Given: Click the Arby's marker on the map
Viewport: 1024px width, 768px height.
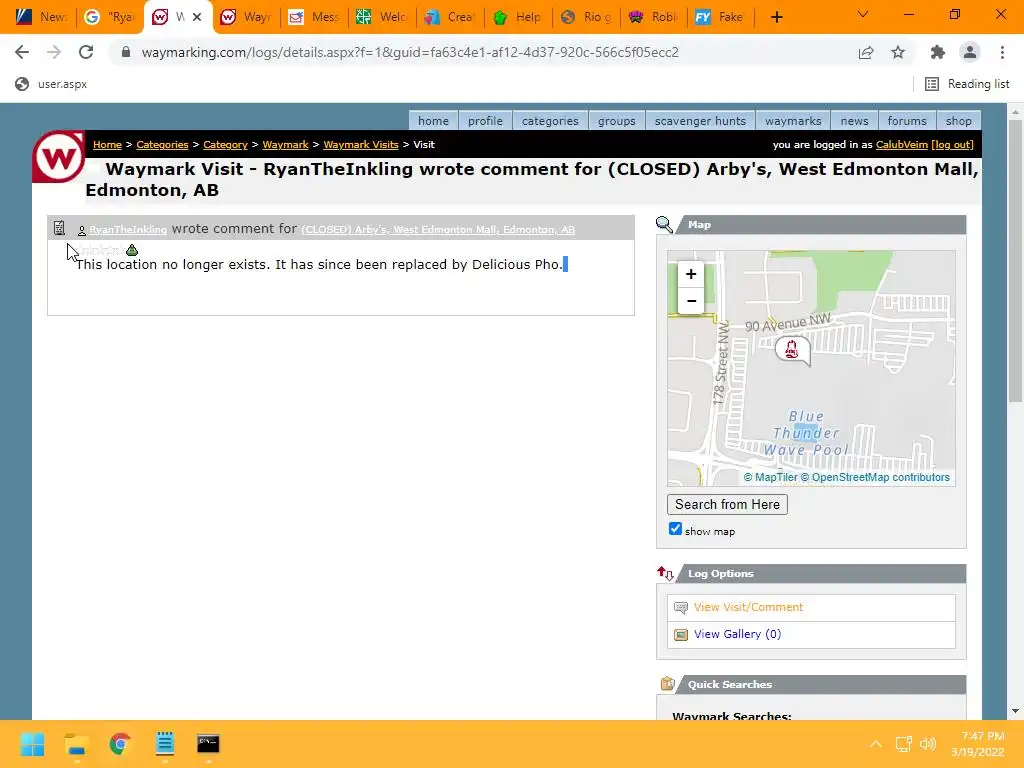Looking at the screenshot, I should pyautogui.click(x=792, y=350).
